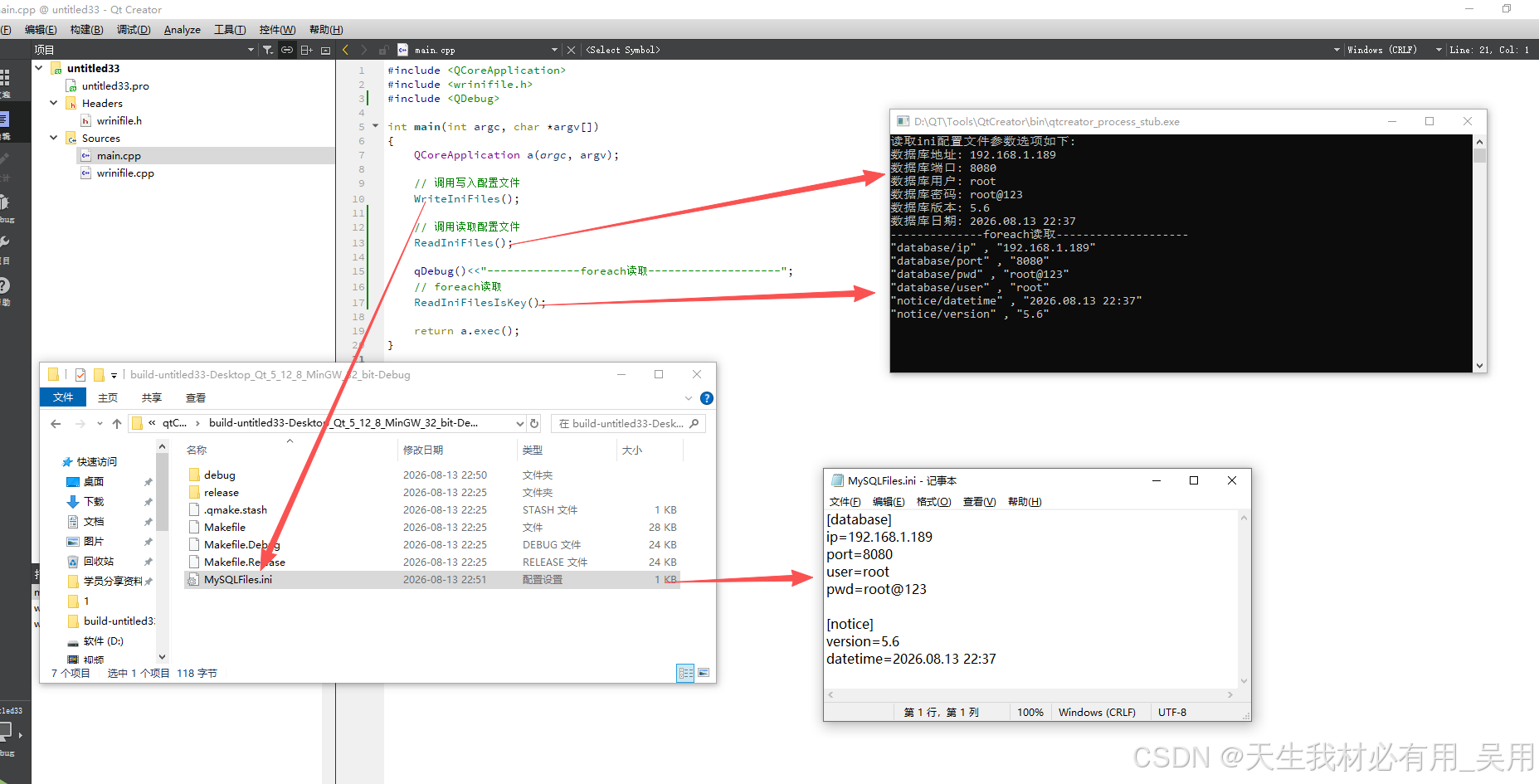
Task: Open Notepad 格式(O) menu
Action: [x=933, y=502]
